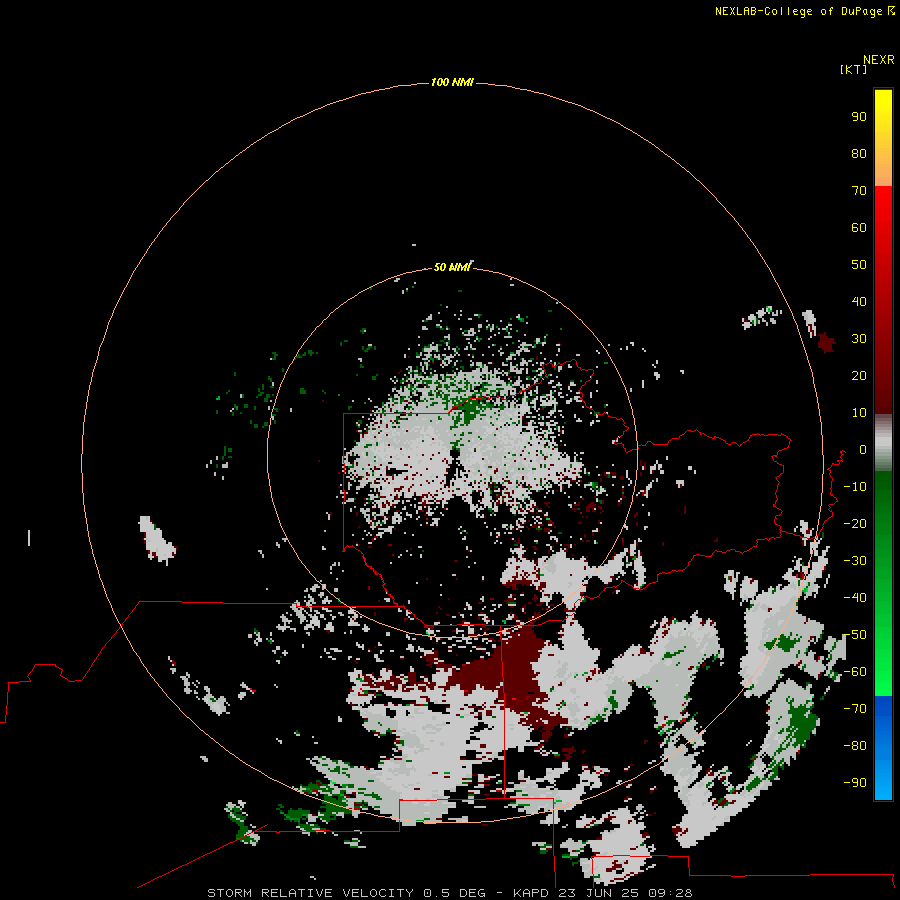The image size is (900, 900).
Task: Click the 60 value on the velocity scale
Action: pos(859,228)
